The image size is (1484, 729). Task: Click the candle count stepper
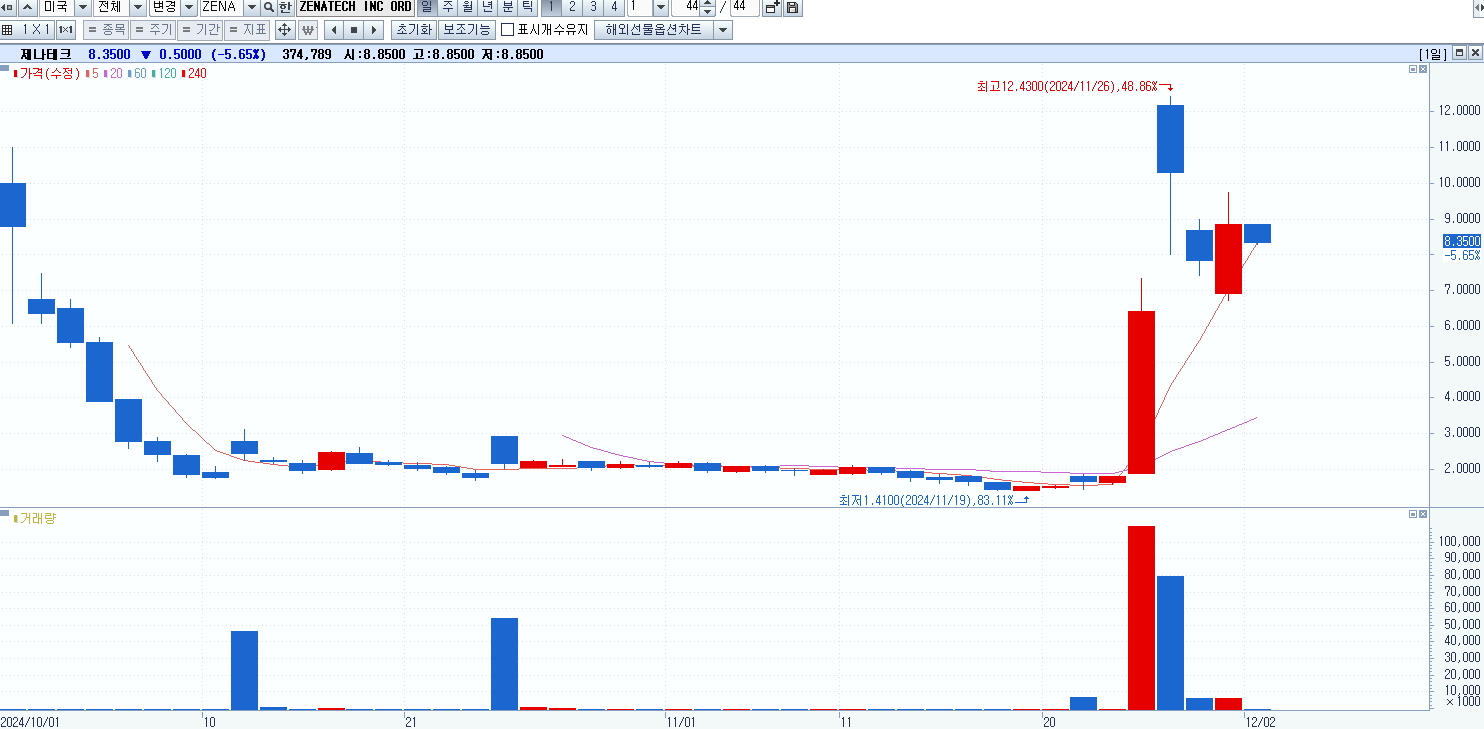(708, 7)
